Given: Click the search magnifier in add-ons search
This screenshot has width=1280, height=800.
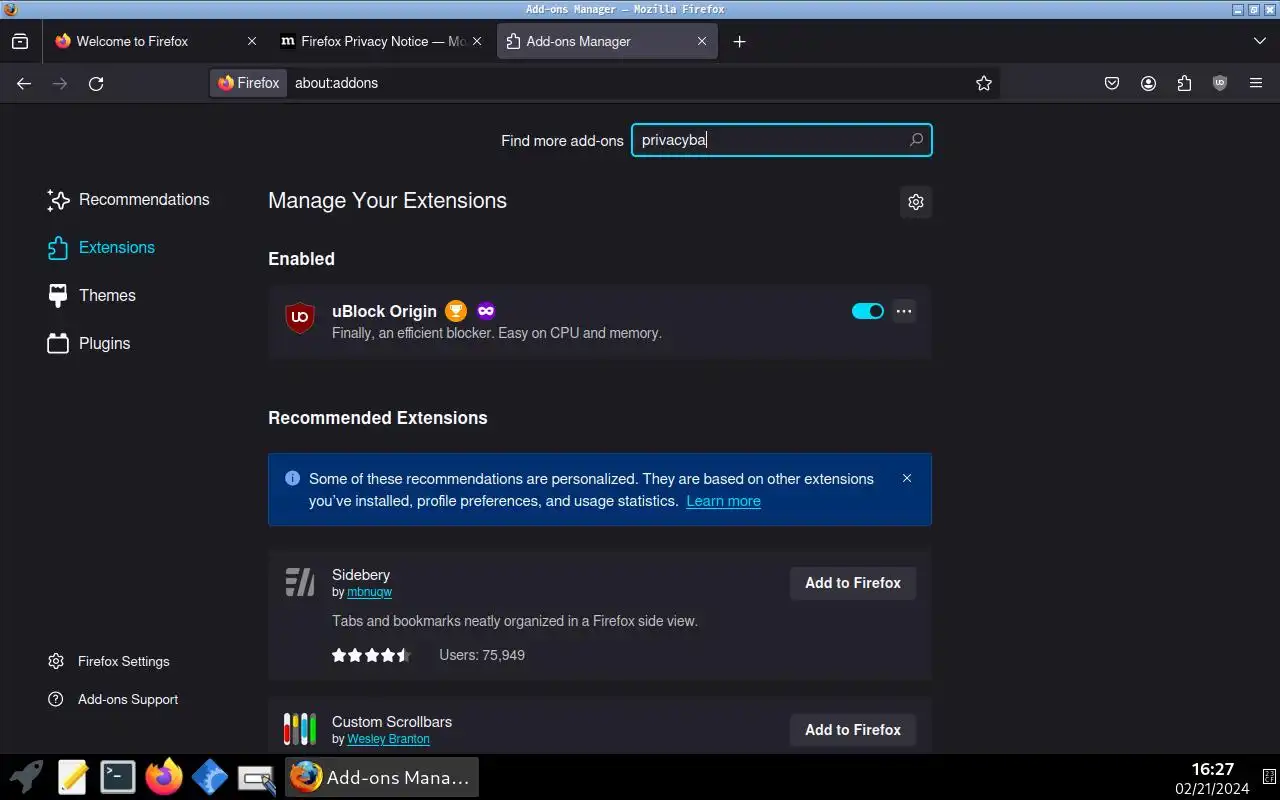Looking at the screenshot, I should click(x=916, y=140).
